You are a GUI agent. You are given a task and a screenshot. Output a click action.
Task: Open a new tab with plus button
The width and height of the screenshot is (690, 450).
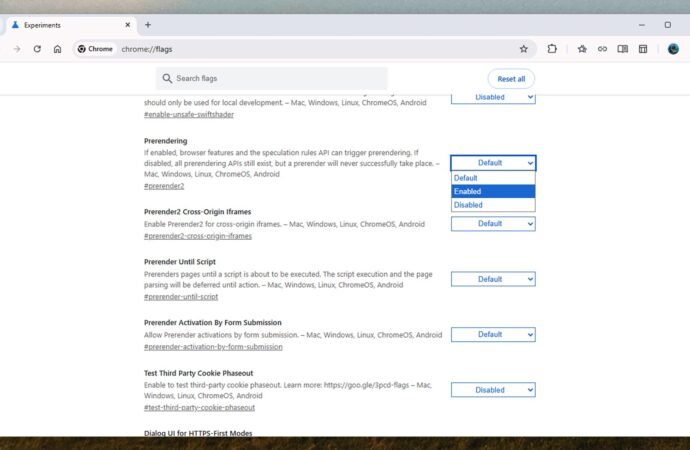click(148, 25)
